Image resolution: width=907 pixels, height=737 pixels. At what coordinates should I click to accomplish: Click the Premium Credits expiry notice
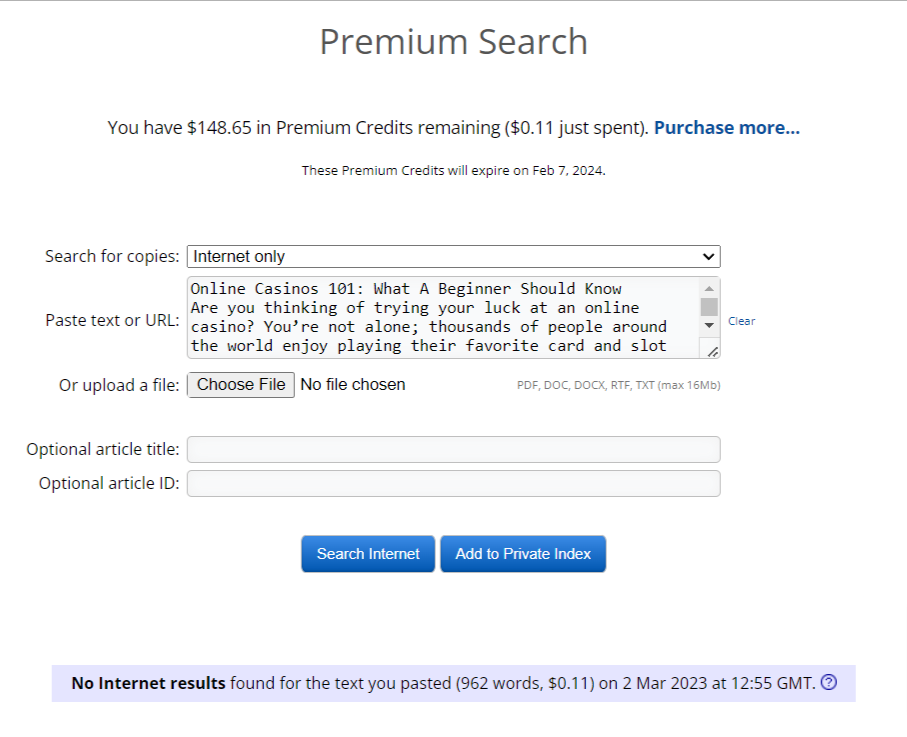coord(454,171)
